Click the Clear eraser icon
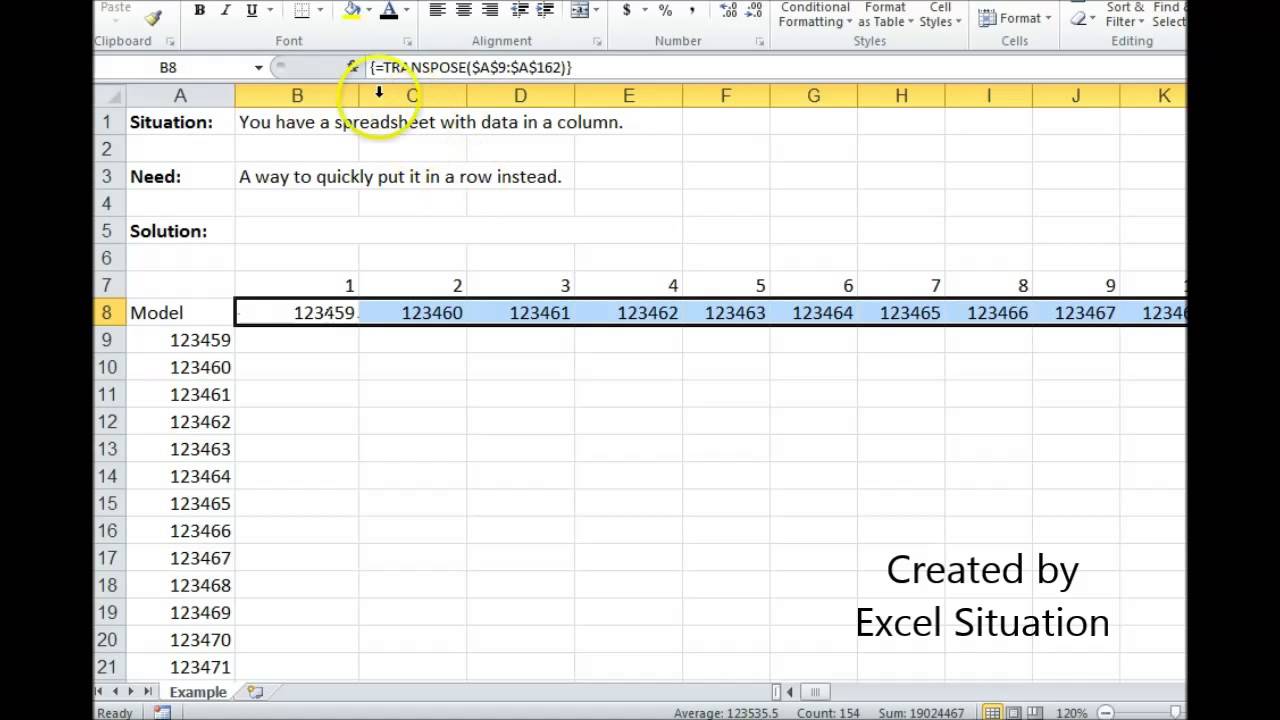The height and width of the screenshot is (720, 1280). pos(1079,19)
